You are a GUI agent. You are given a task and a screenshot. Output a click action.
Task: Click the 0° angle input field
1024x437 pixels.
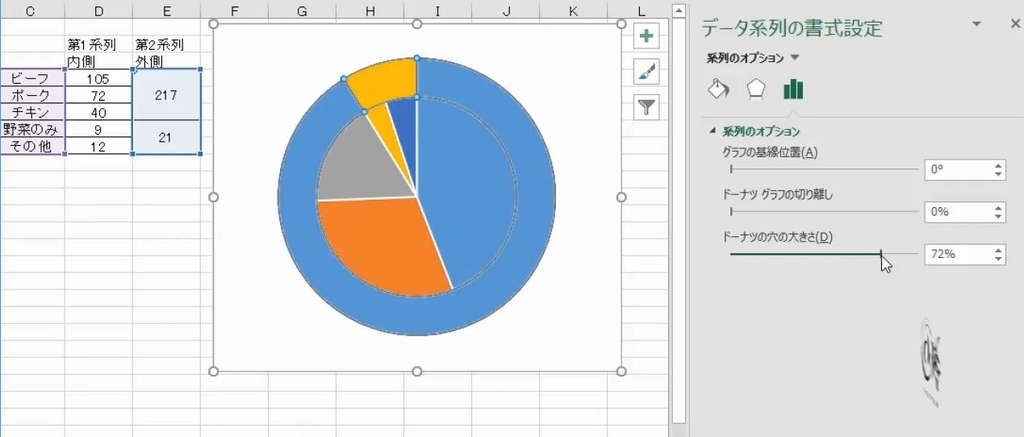[957, 169]
